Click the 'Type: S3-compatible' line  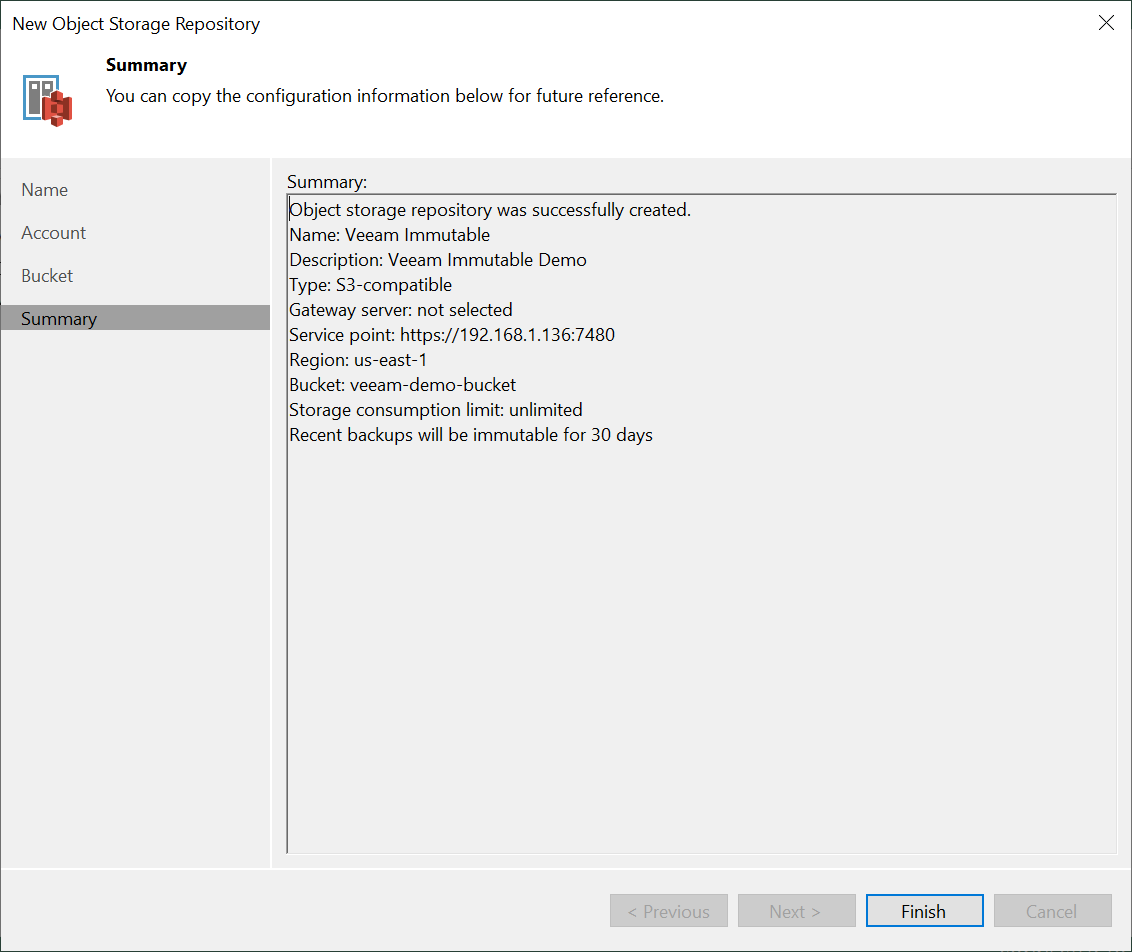pos(370,285)
